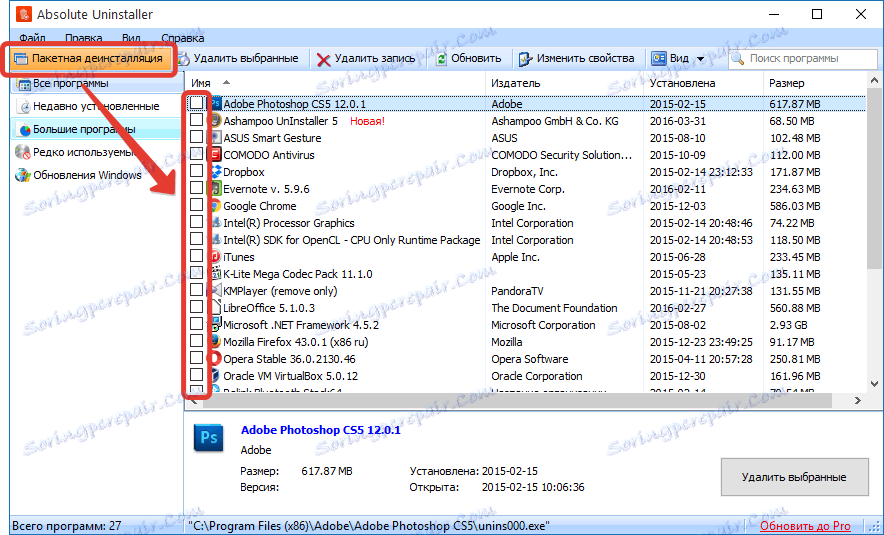
Task: Sort by the Имя column header
Action: tap(335, 83)
